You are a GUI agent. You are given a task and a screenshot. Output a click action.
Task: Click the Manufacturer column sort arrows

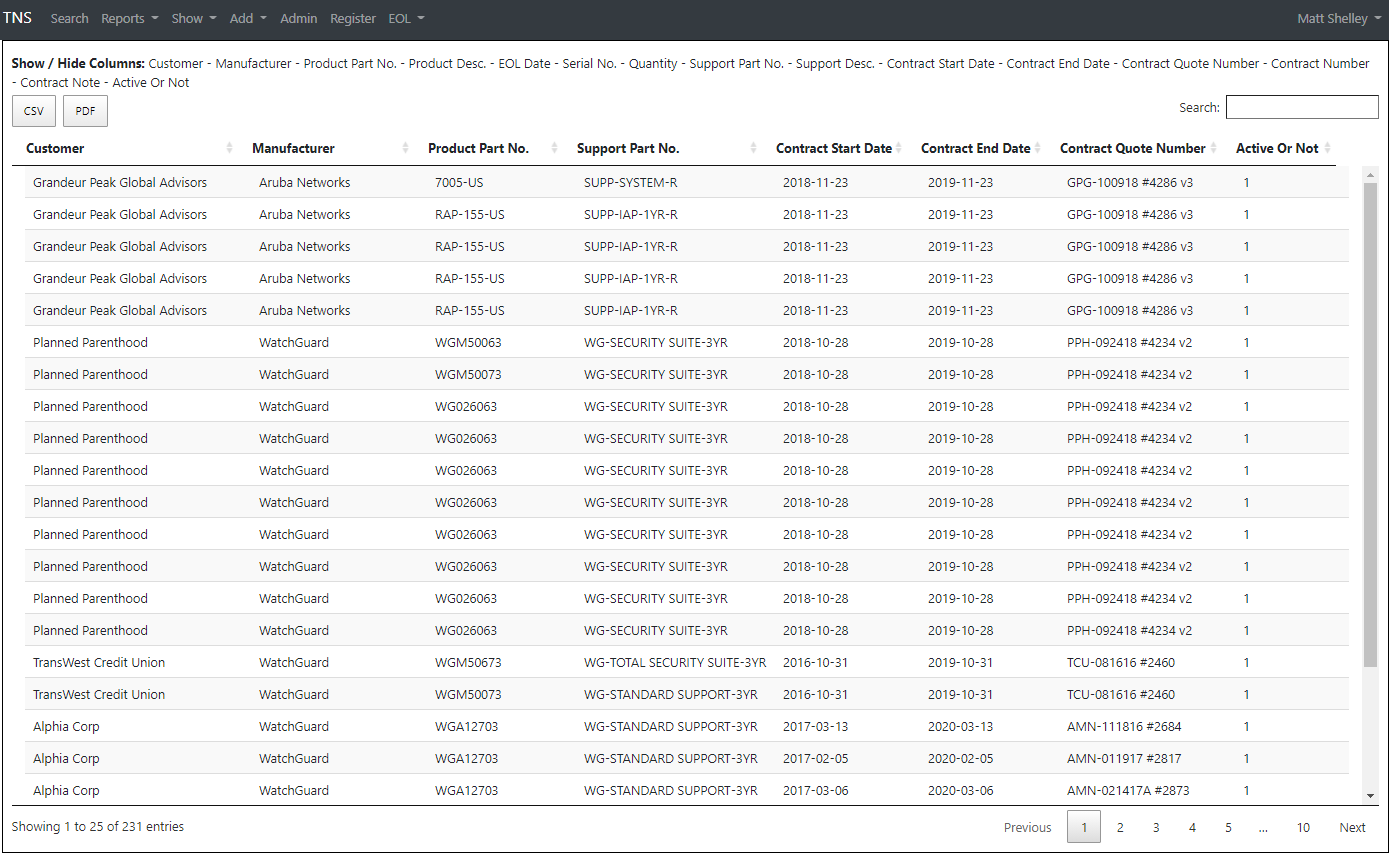tap(405, 148)
